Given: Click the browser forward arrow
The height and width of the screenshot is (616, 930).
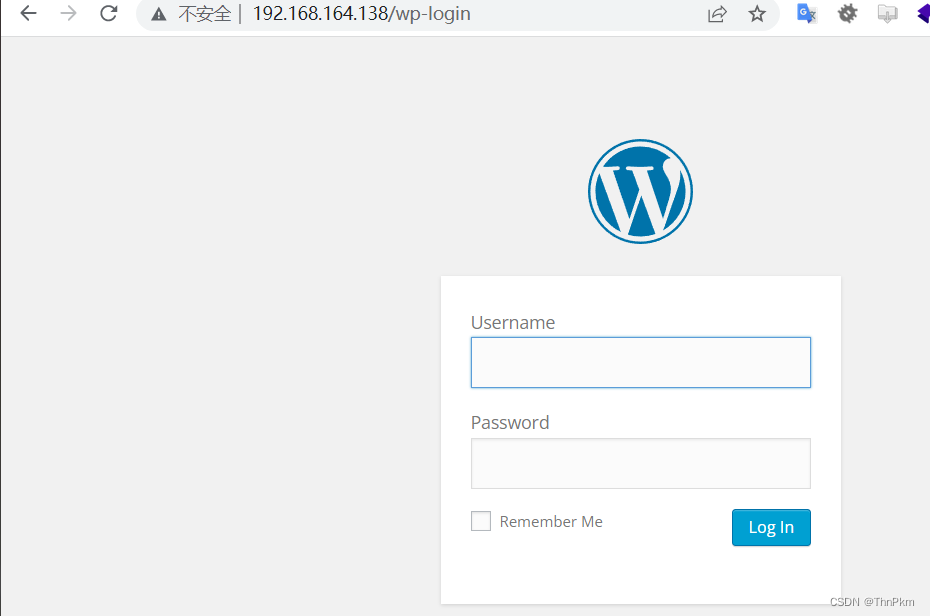Looking at the screenshot, I should (x=69, y=13).
